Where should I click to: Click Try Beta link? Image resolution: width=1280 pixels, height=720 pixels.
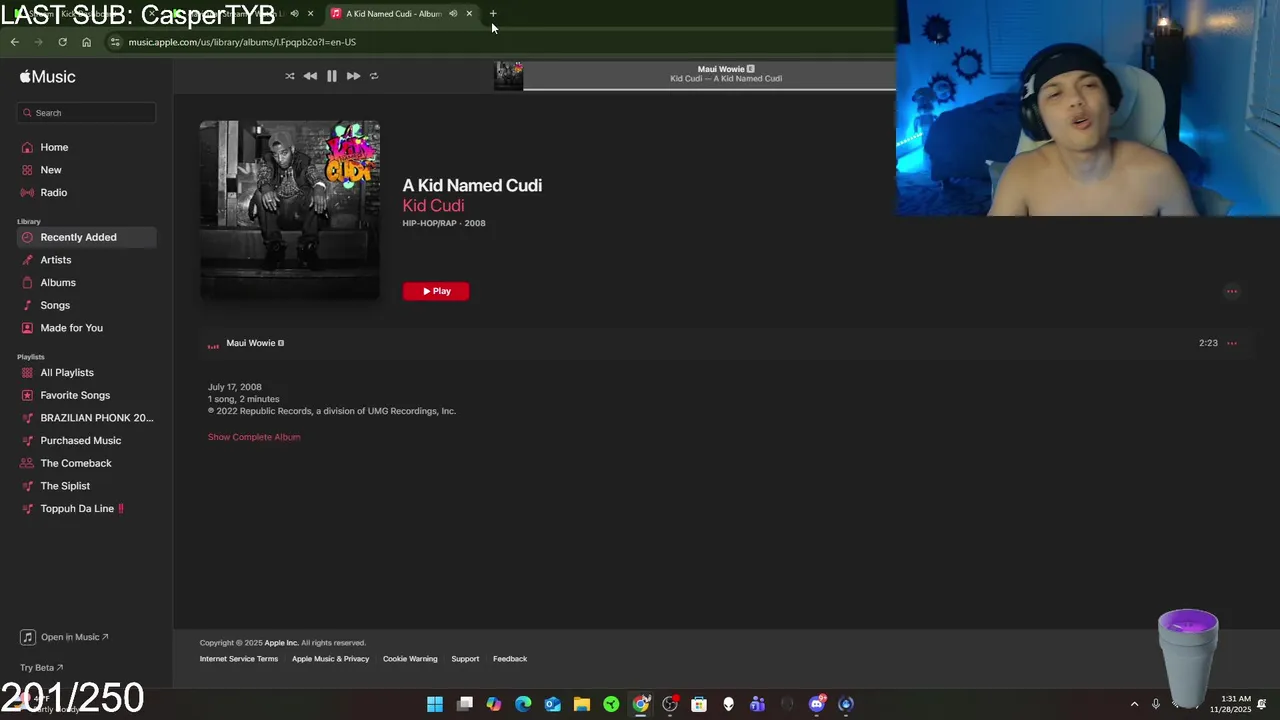pyautogui.click(x=41, y=668)
